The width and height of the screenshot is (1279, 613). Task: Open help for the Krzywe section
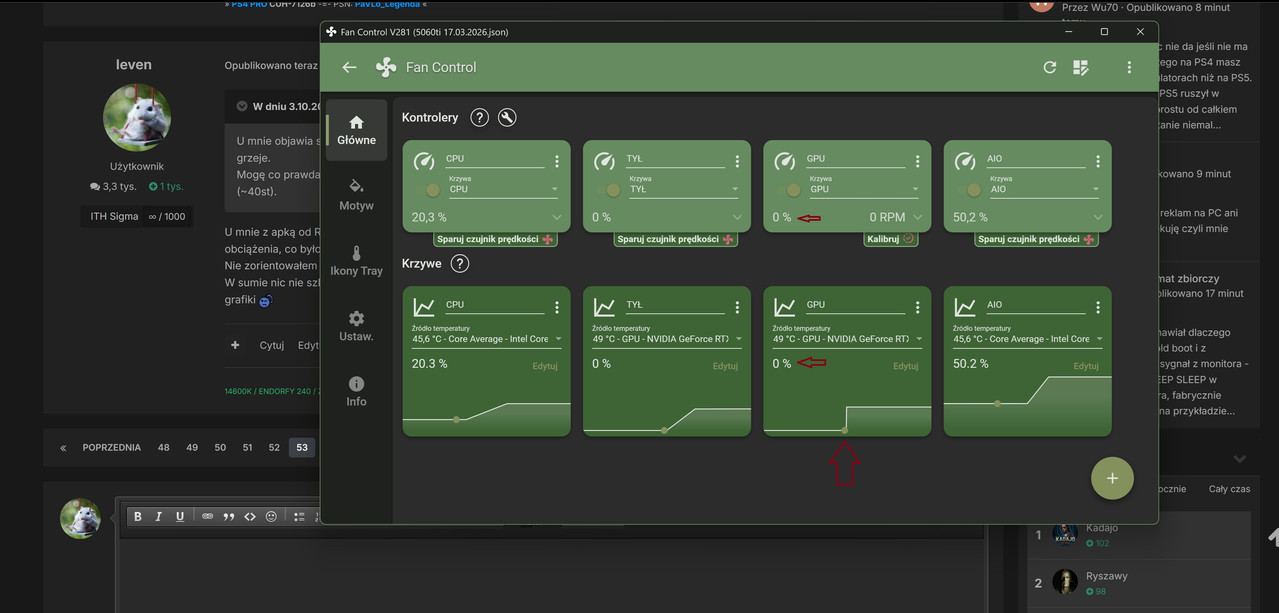click(x=460, y=264)
